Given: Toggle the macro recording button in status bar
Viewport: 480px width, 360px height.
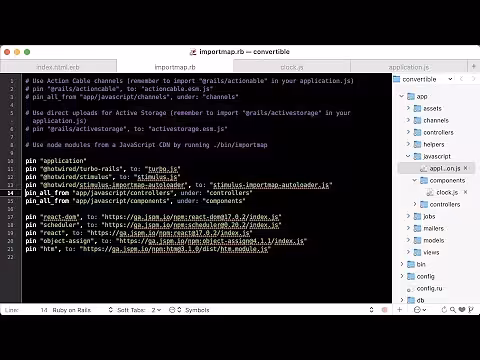Looking at the screenshot, I should (384, 310).
